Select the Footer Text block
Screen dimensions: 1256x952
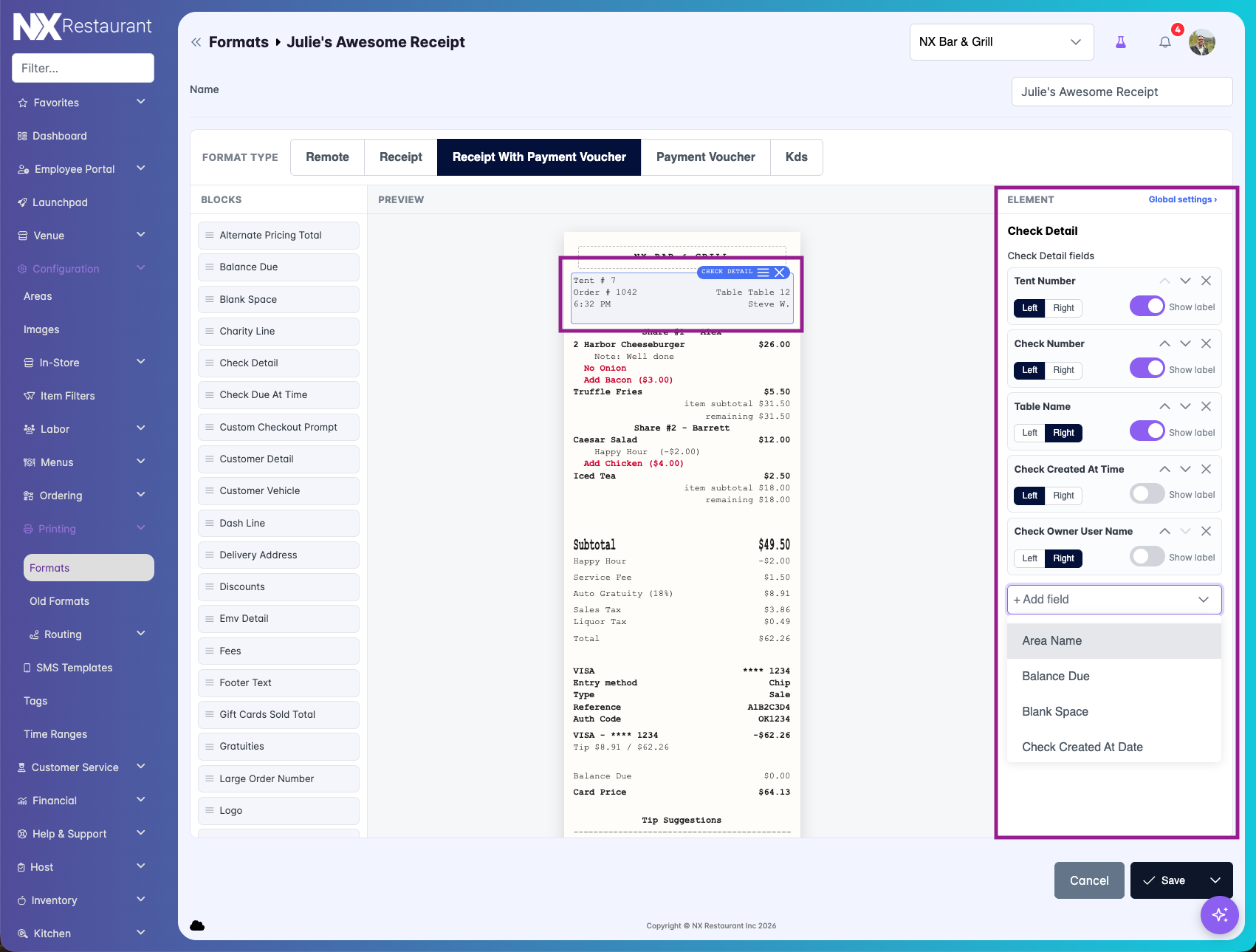coord(278,683)
